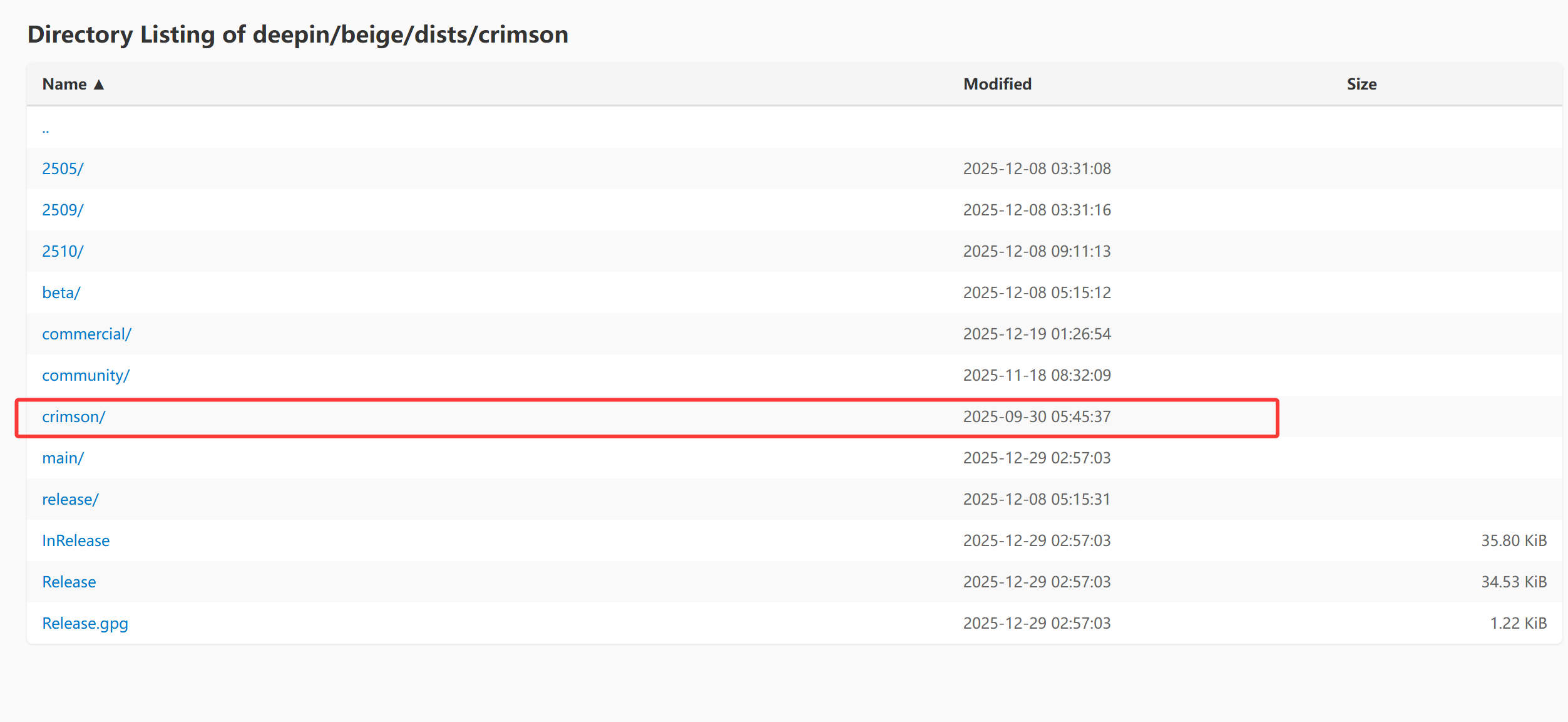The image size is (1568, 722).
Task: Click the InRelease size 35.80 KiB
Action: (1513, 540)
